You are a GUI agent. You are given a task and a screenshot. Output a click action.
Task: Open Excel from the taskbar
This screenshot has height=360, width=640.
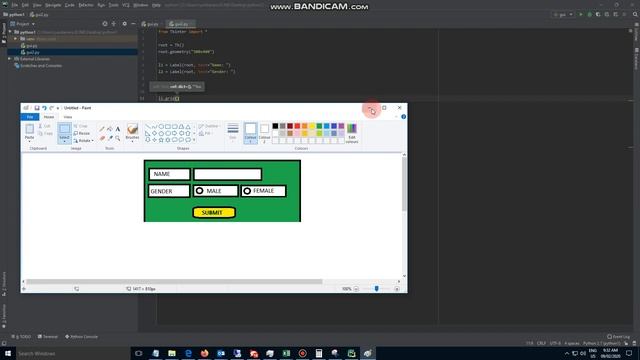coord(286,353)
